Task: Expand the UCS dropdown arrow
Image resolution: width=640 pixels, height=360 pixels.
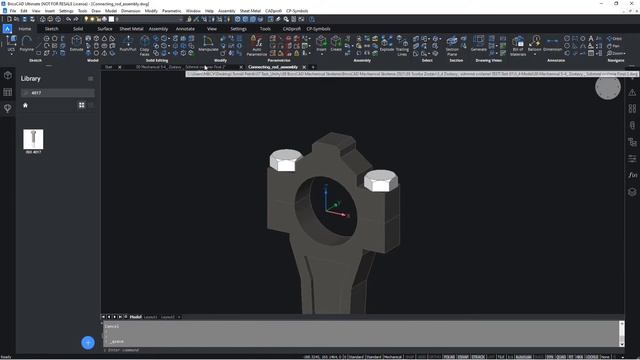Action: (x=11, y=54)
